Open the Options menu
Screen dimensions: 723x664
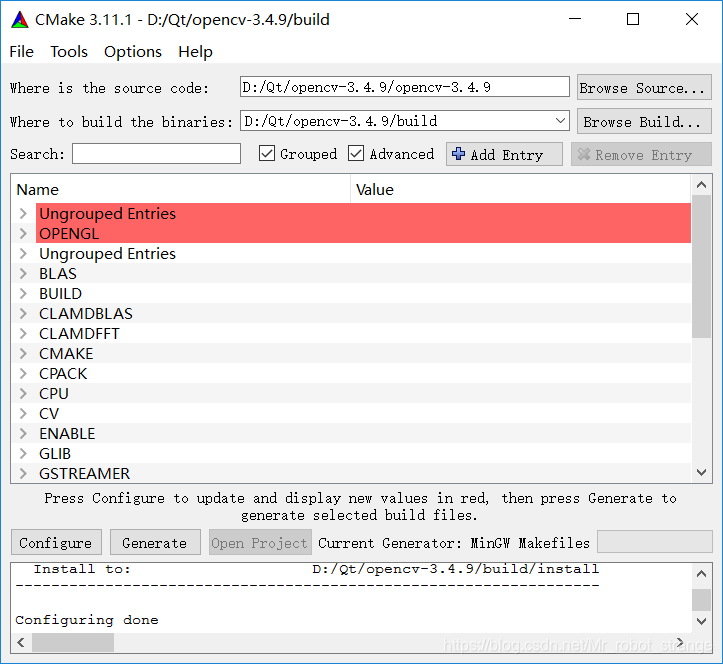(133, 52)
